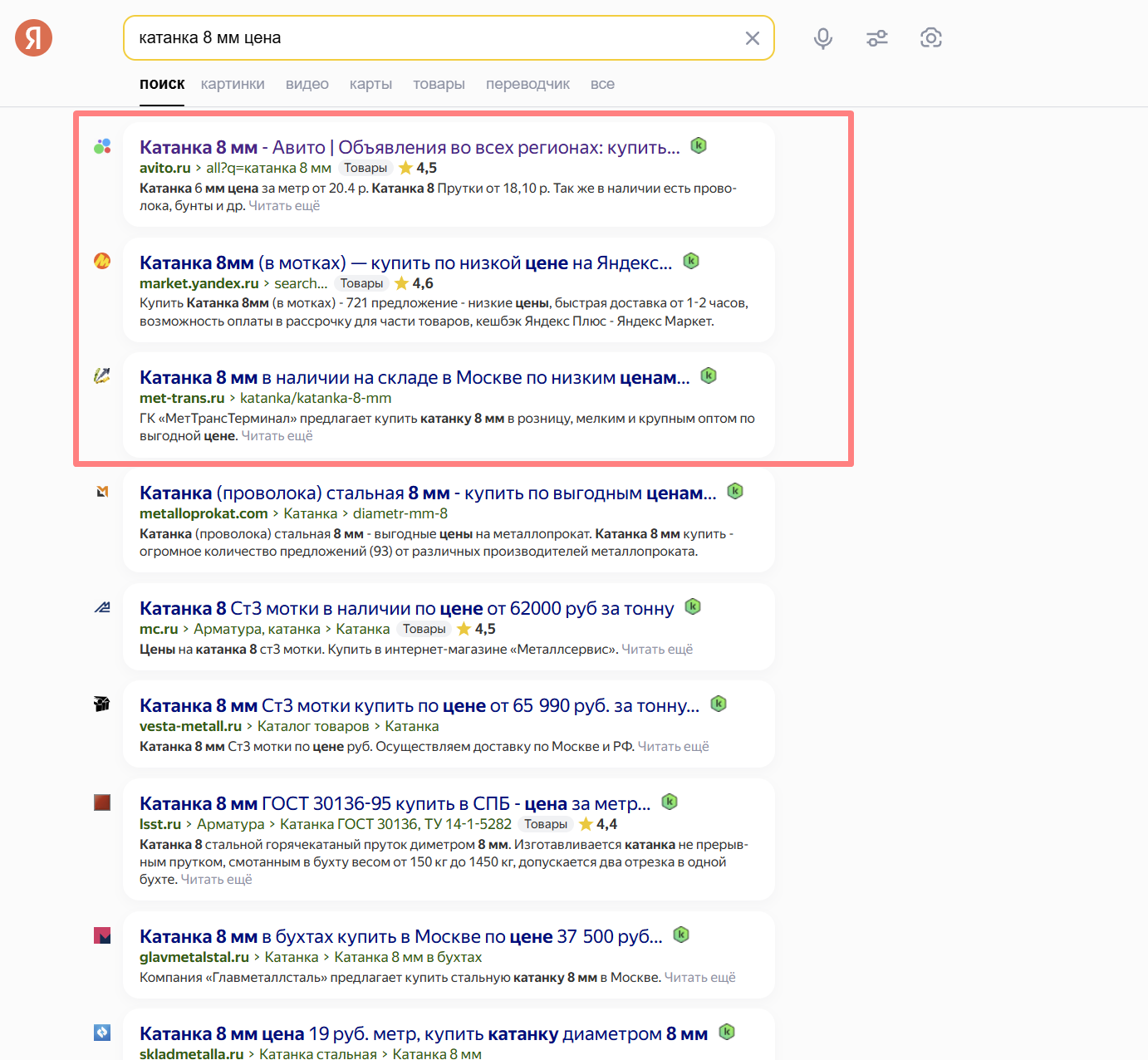Click 'Товары' badge under Avito result

click(x=365, y=168)
